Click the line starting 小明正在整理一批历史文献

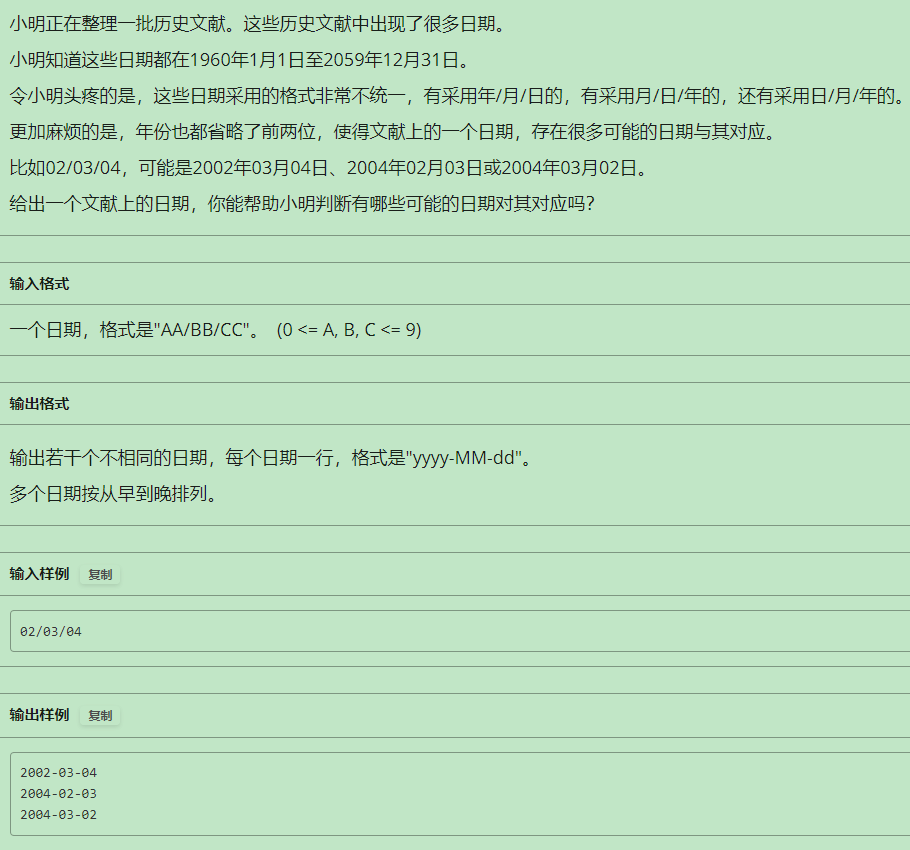[x=259, y=24]
